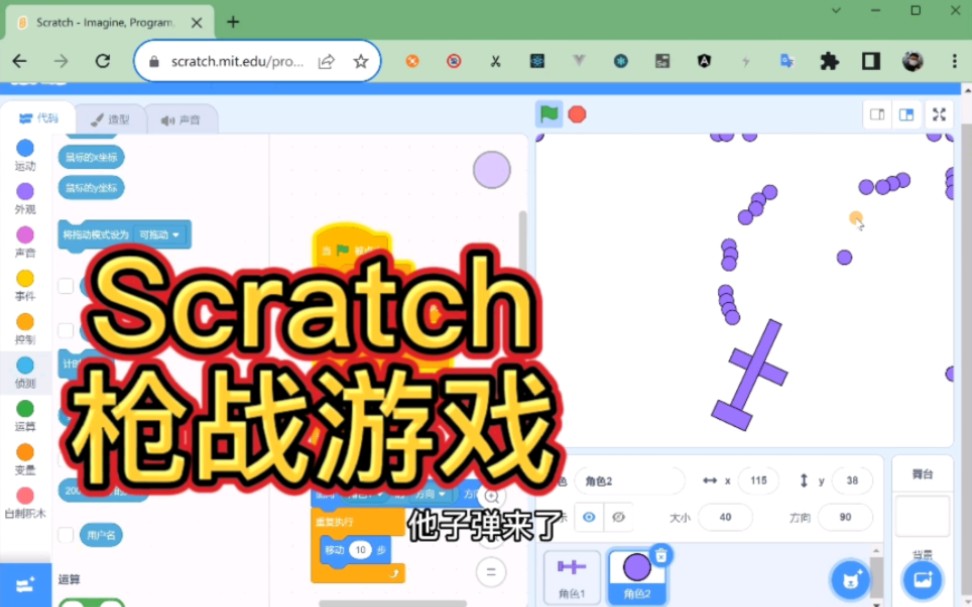This screenshot has width=972, height=607.
Task: Click the username reporter block
Action: tap(101, 534)
